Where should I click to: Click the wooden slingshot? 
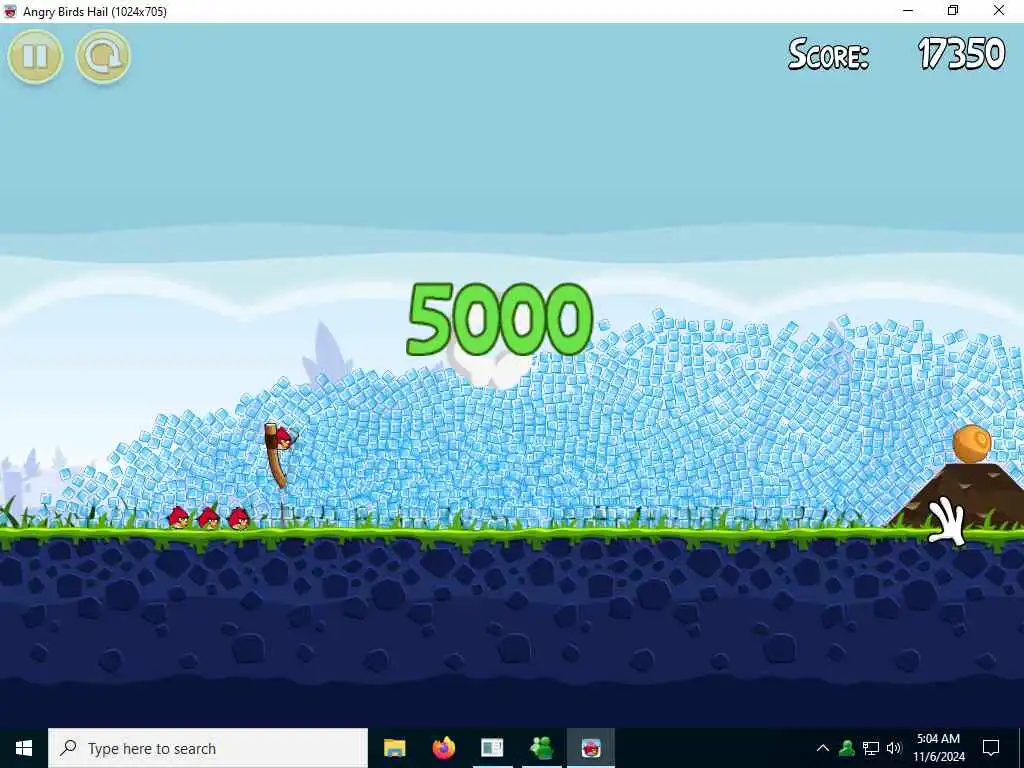(276, 456)
